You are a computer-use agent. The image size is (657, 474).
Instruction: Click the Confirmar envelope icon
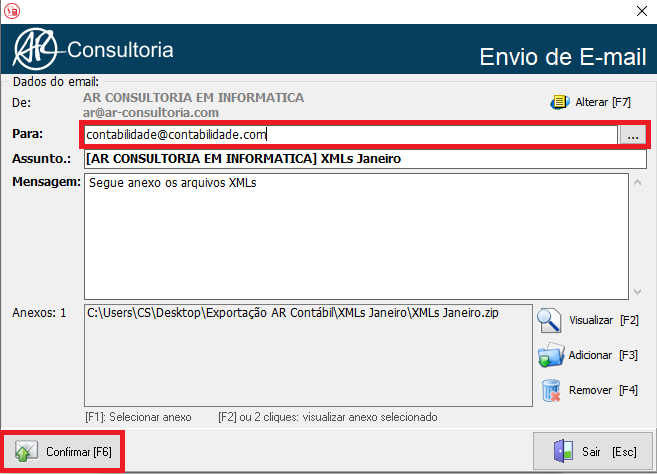tap(26, 452)
